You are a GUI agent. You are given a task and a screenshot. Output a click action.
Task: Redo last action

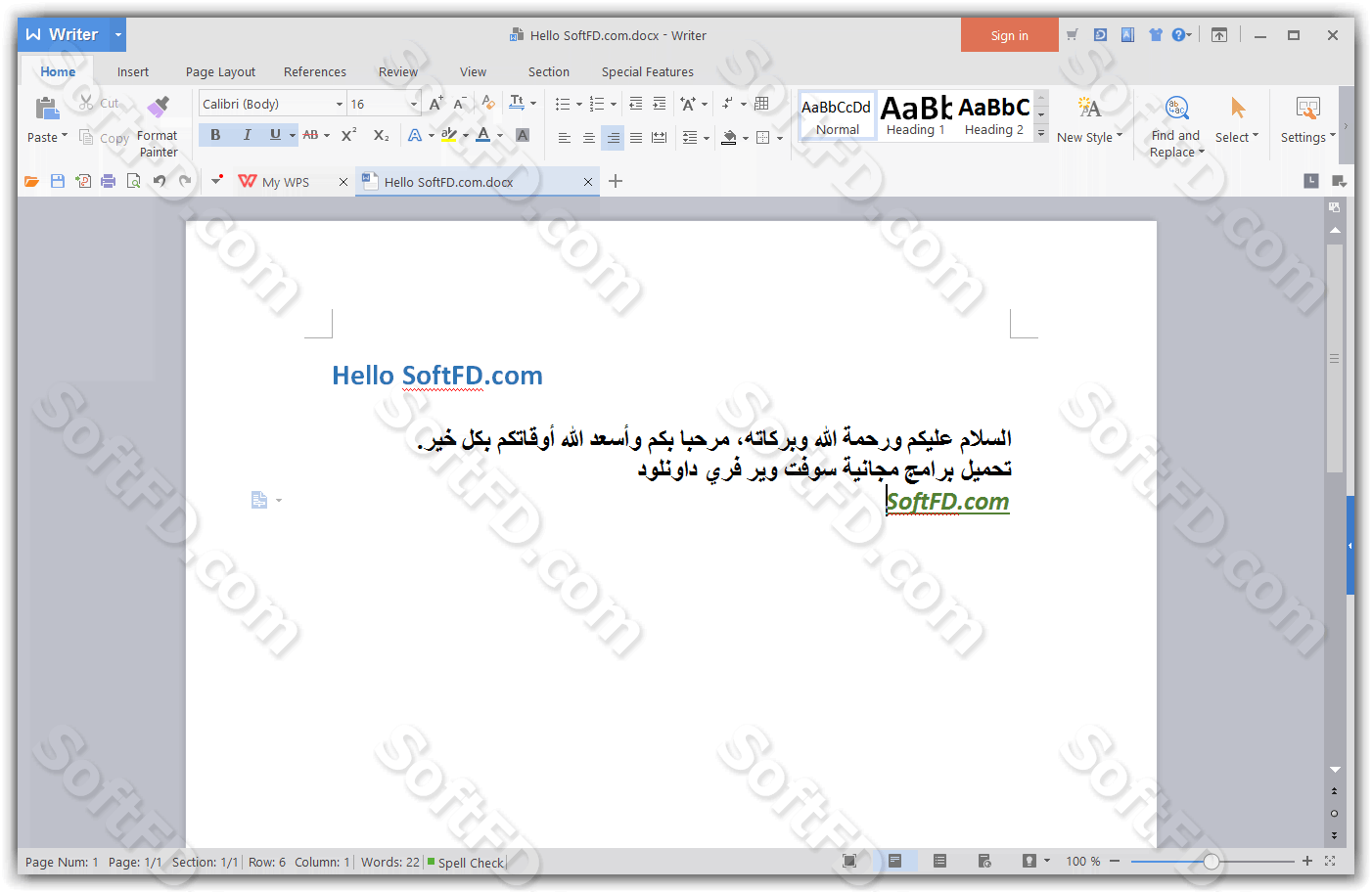[x=185, y=181]
